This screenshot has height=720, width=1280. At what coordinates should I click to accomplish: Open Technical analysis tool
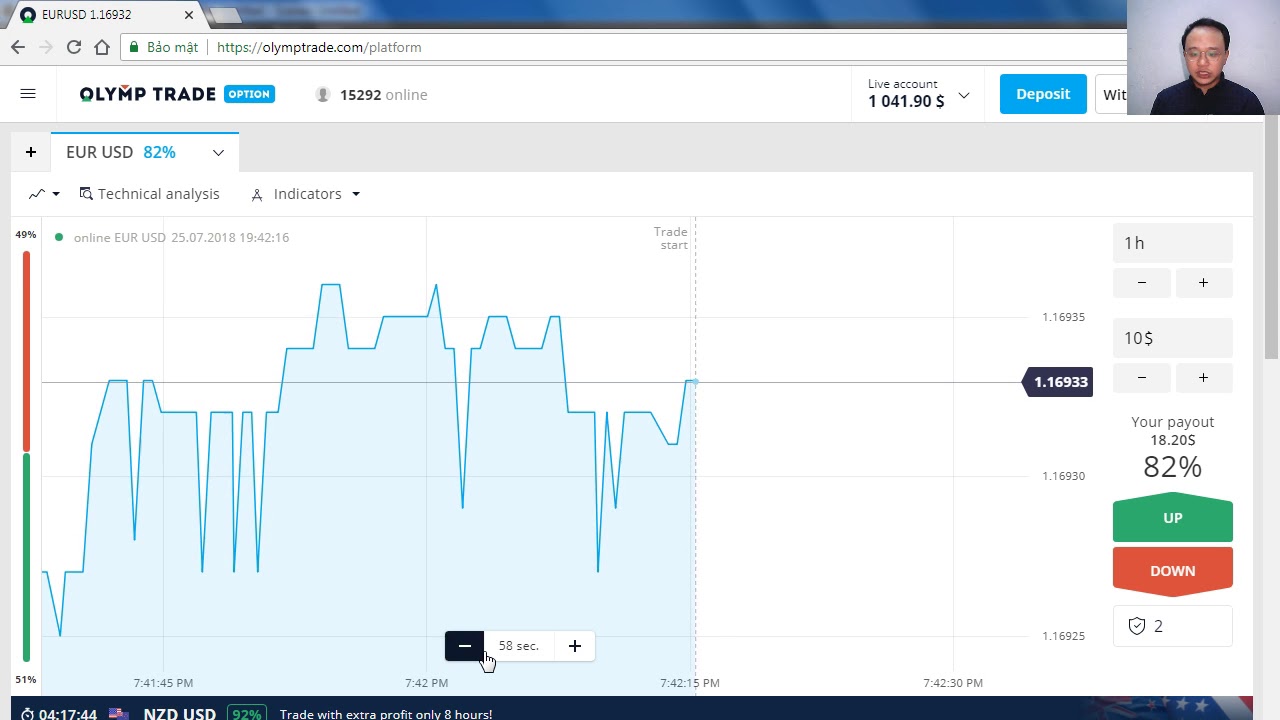pos(149,194)
